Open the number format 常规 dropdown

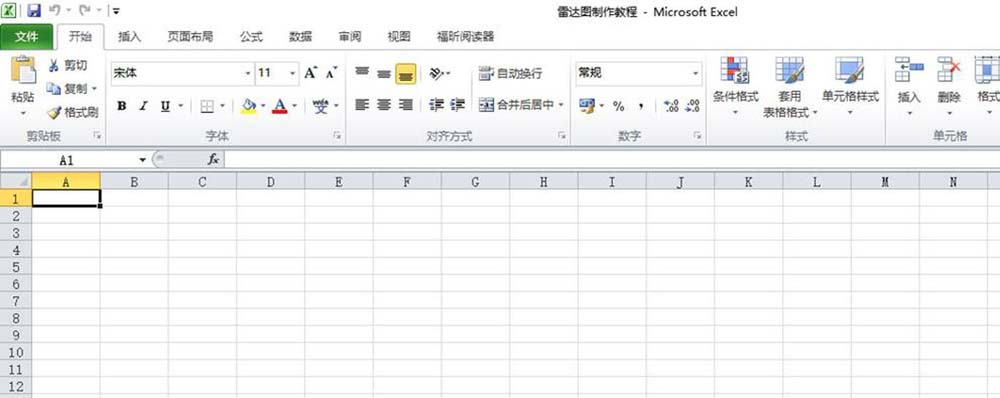click(696, 73)
